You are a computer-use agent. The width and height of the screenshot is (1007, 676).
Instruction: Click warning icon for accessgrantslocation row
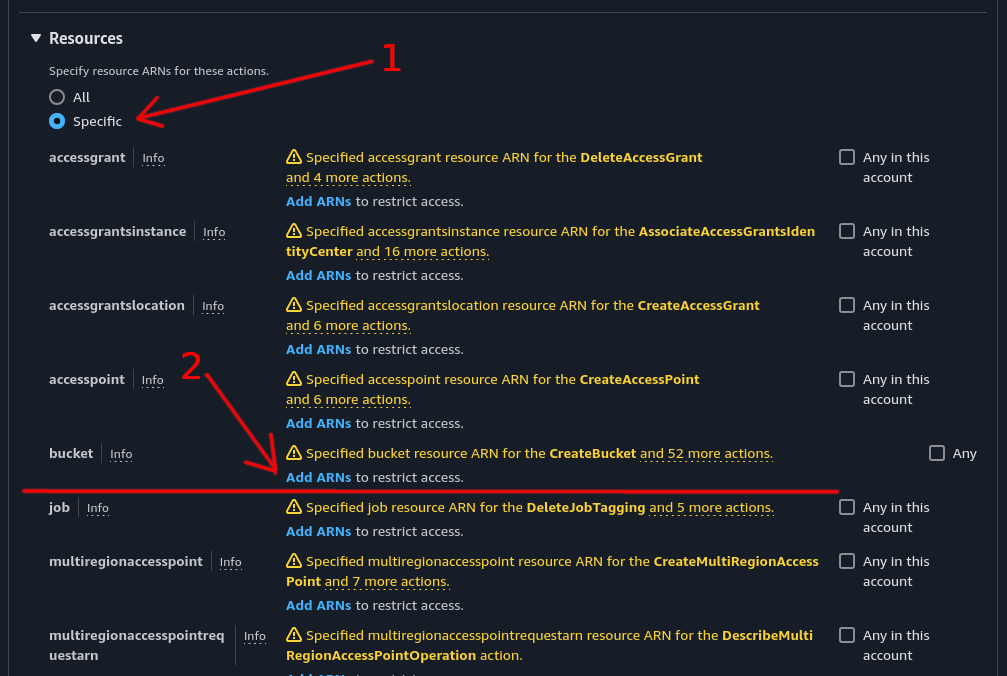pyautogui.click(x=294, y=305)
